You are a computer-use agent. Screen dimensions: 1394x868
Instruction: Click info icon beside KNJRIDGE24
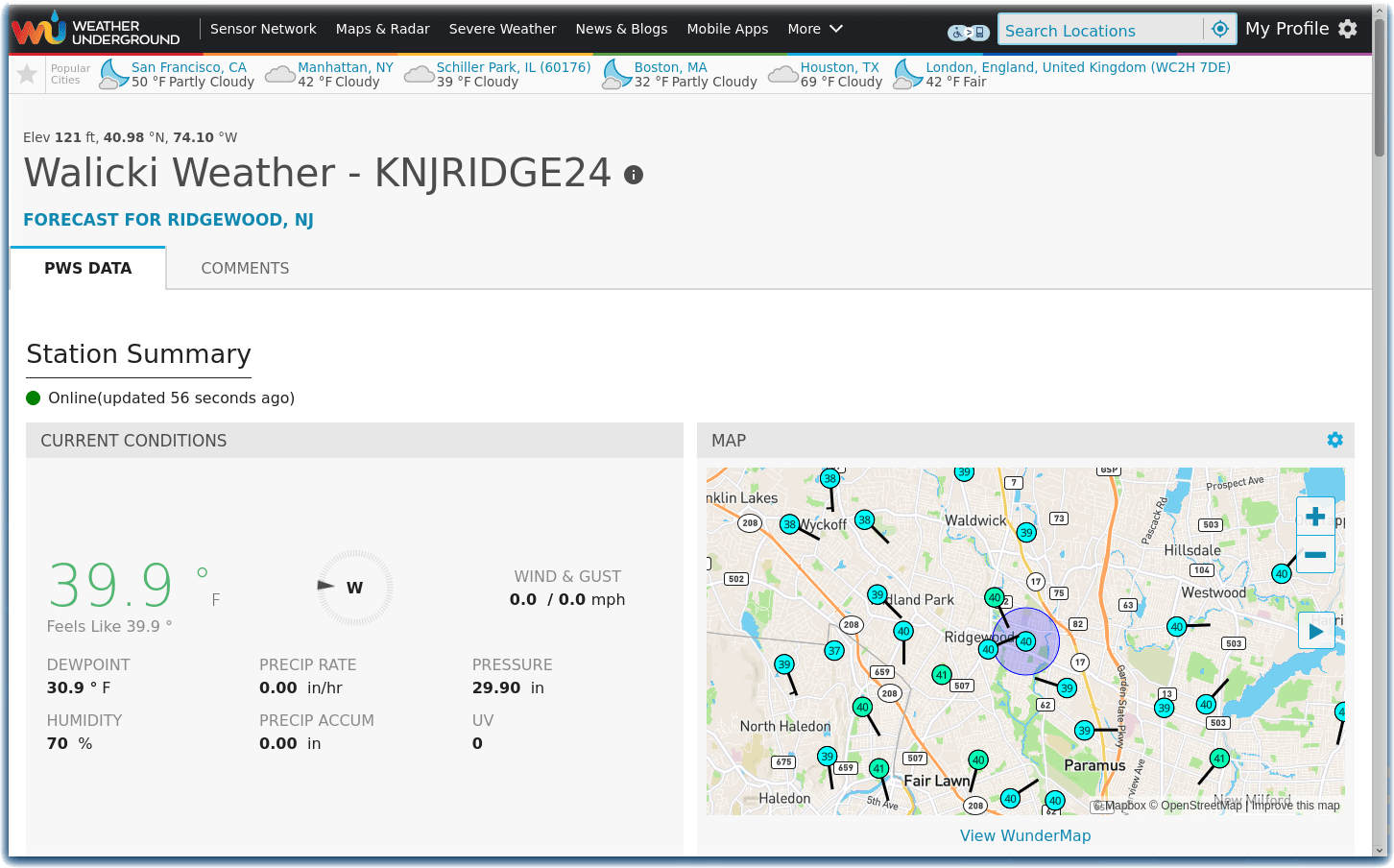tap(634, 175)
